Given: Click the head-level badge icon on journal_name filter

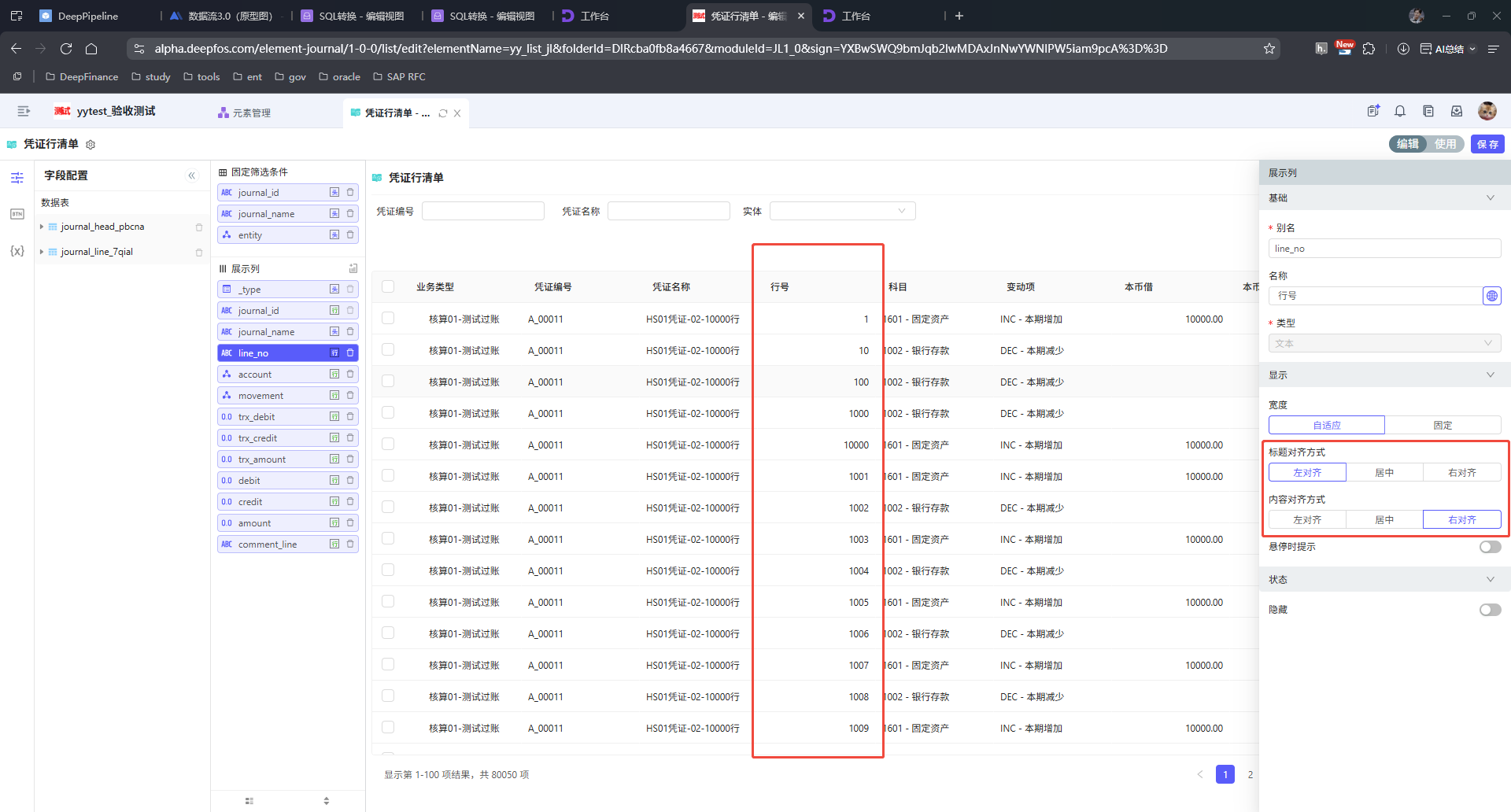Looking at the screenshot, I should pyautogui.click(x=334, y=214).
